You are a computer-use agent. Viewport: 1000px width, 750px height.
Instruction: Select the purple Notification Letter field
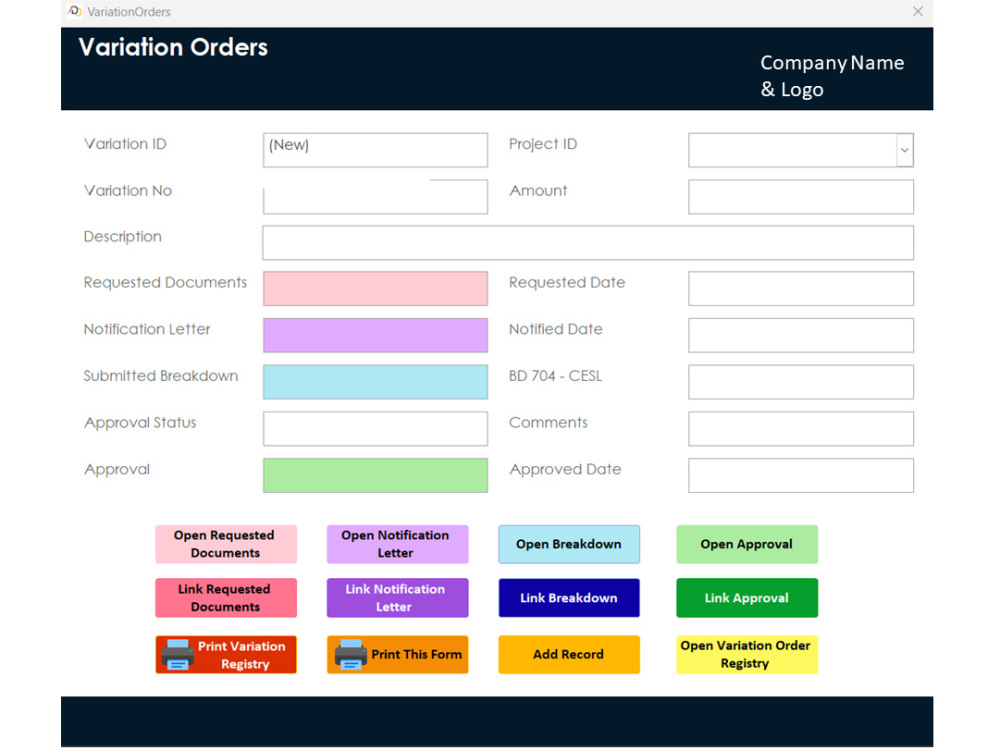(x=375, y=335)
